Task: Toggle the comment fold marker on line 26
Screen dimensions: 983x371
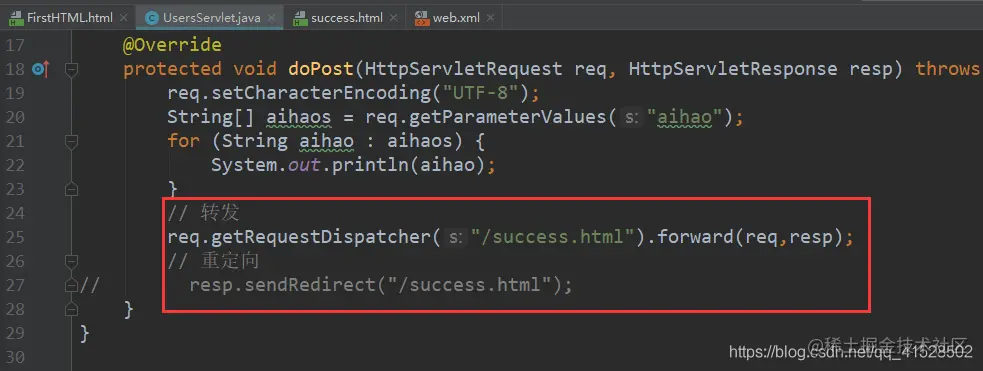Action: point(71,261)
